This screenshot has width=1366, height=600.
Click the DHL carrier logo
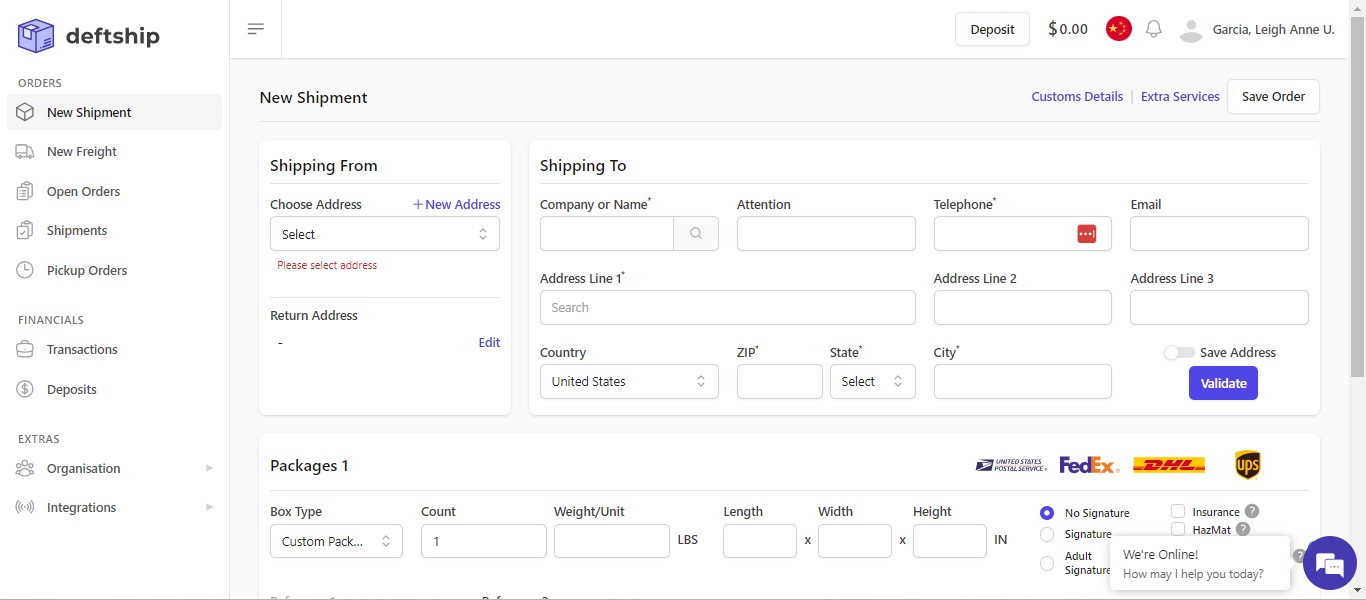pyautogui.click(x=1168, y=465)
